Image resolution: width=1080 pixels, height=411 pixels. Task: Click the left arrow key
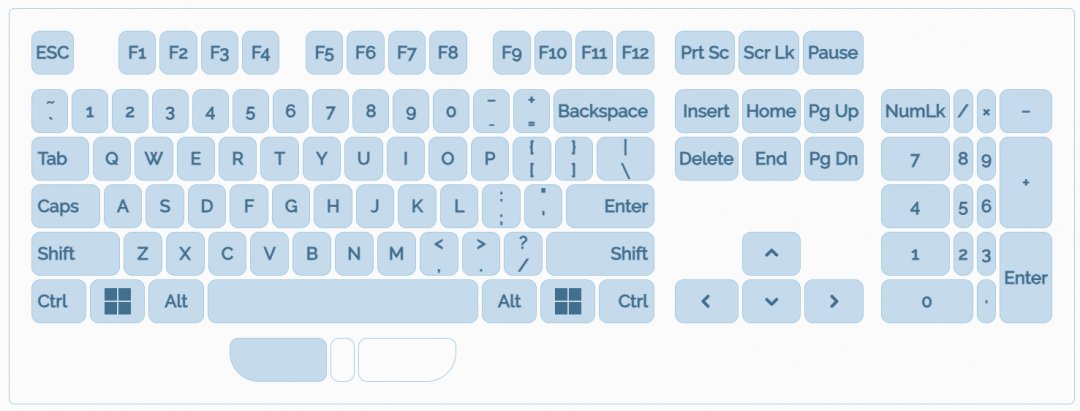click(x=706, y=300)
